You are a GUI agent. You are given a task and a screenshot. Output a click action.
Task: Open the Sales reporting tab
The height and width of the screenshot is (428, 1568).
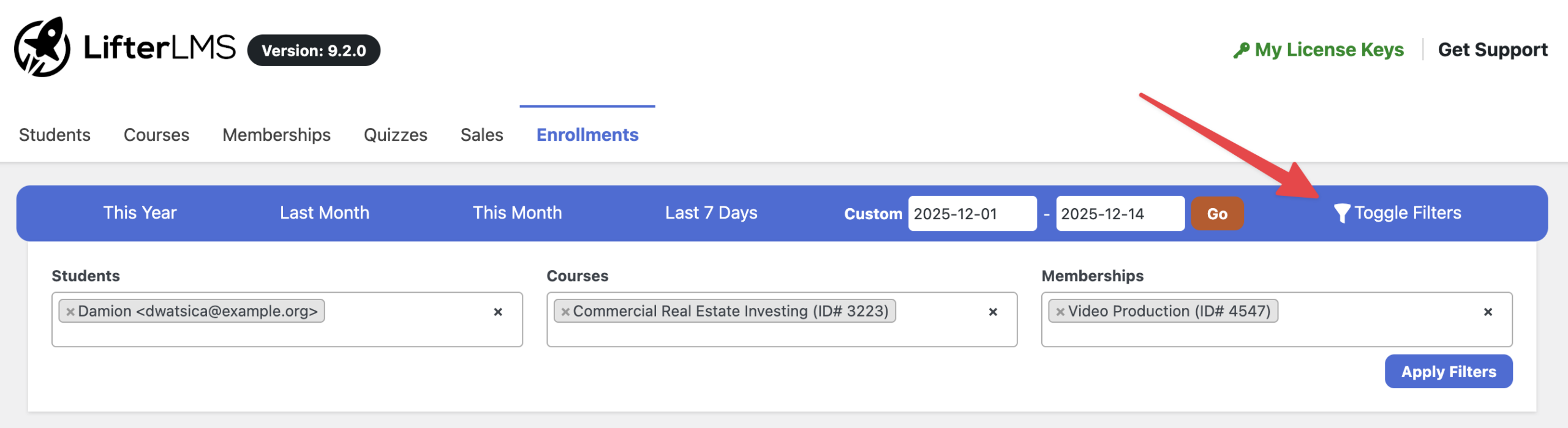point(481,135)
